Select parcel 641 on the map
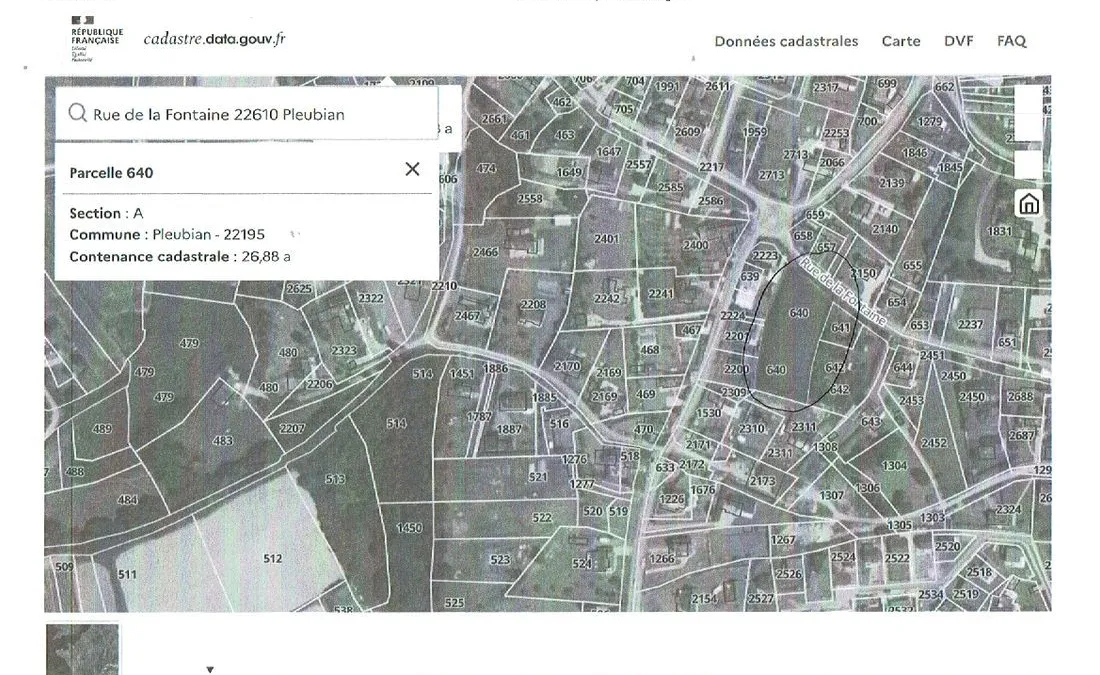The width and height of the screenshot is (1100, 675). tap(840, 328)
